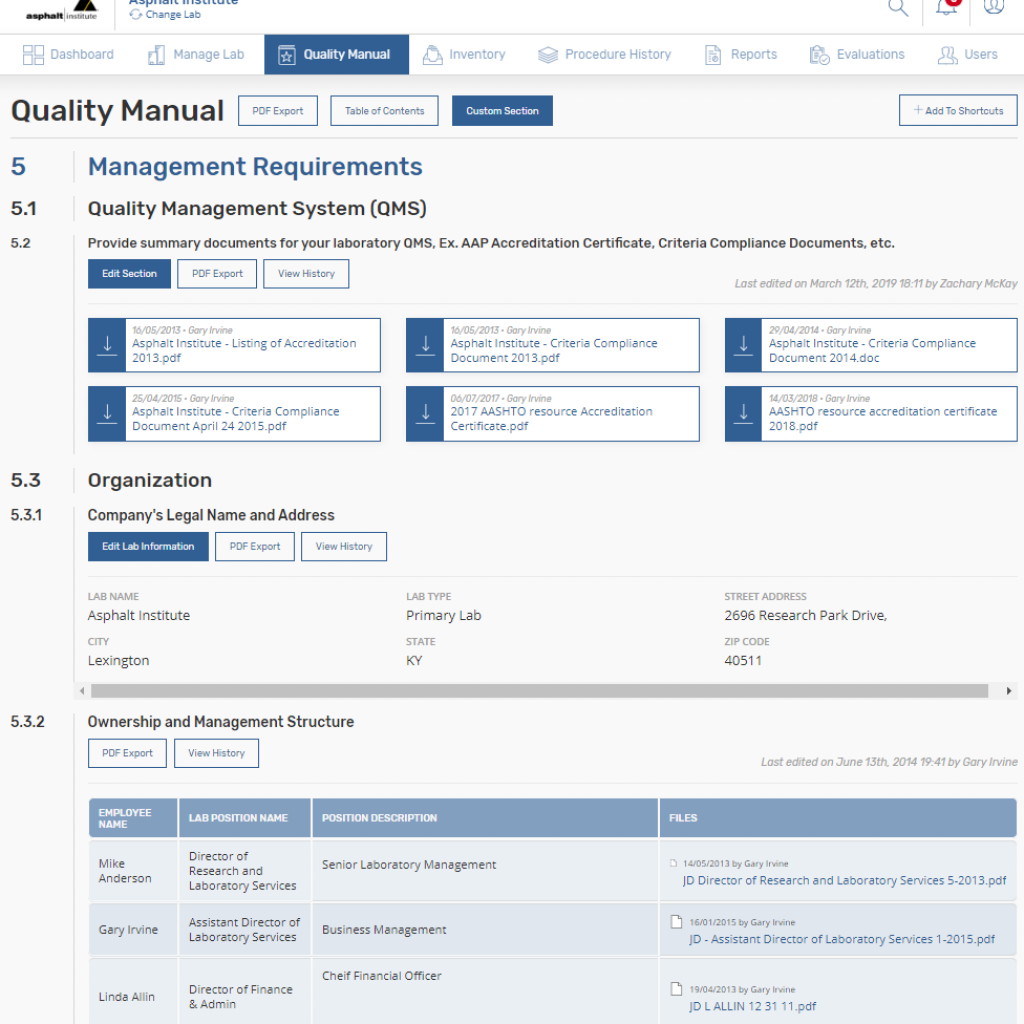Click Edit Lab Information button

[148, 547]
